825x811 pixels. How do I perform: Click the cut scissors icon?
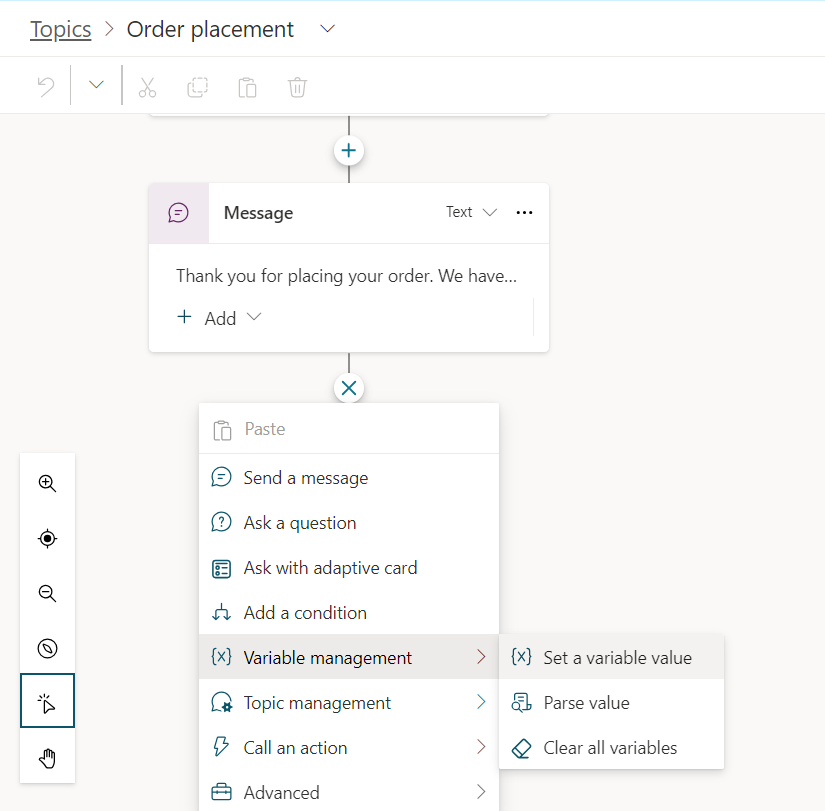click(x=147, y=86)
